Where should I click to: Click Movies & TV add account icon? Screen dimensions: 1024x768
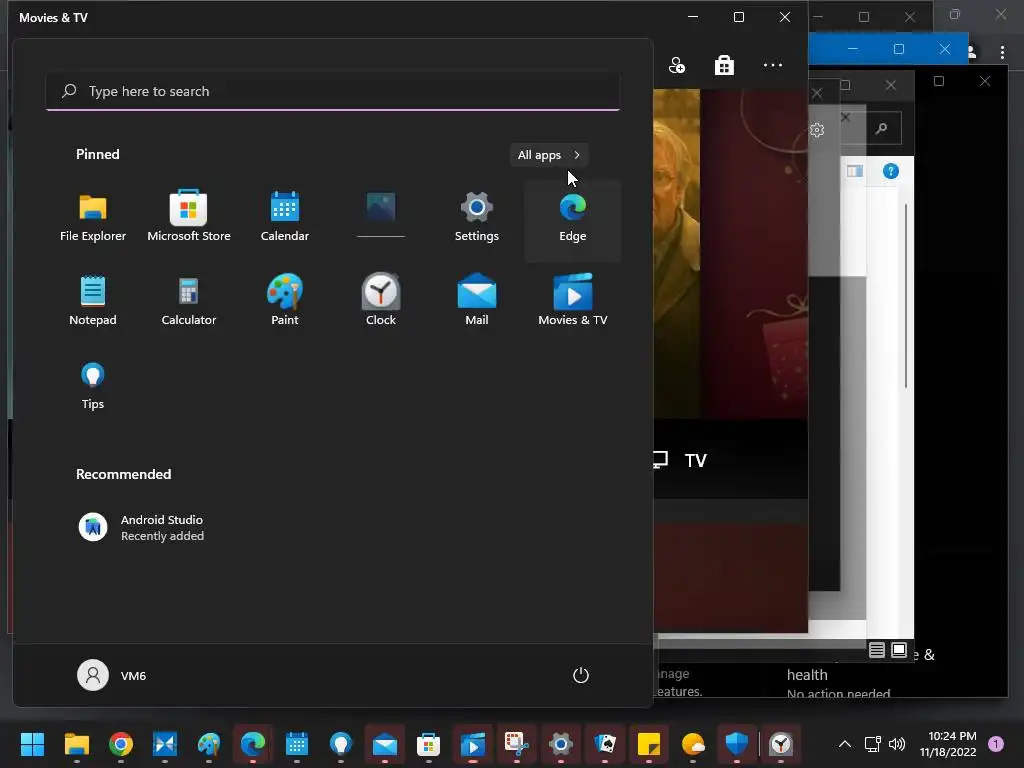click(677, 65)
